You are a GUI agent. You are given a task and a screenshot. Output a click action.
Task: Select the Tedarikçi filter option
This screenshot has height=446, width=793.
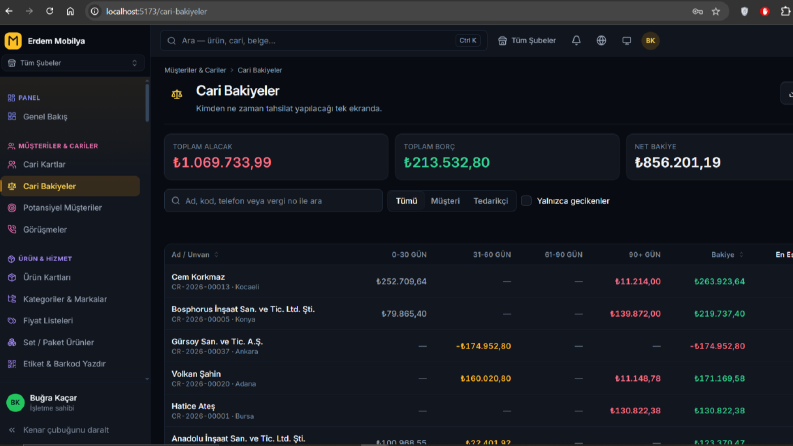point(491,201)
